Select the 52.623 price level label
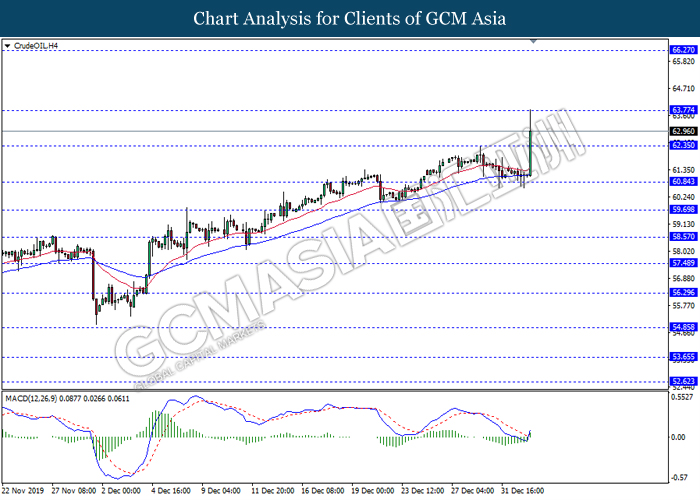 click(683, 381)
